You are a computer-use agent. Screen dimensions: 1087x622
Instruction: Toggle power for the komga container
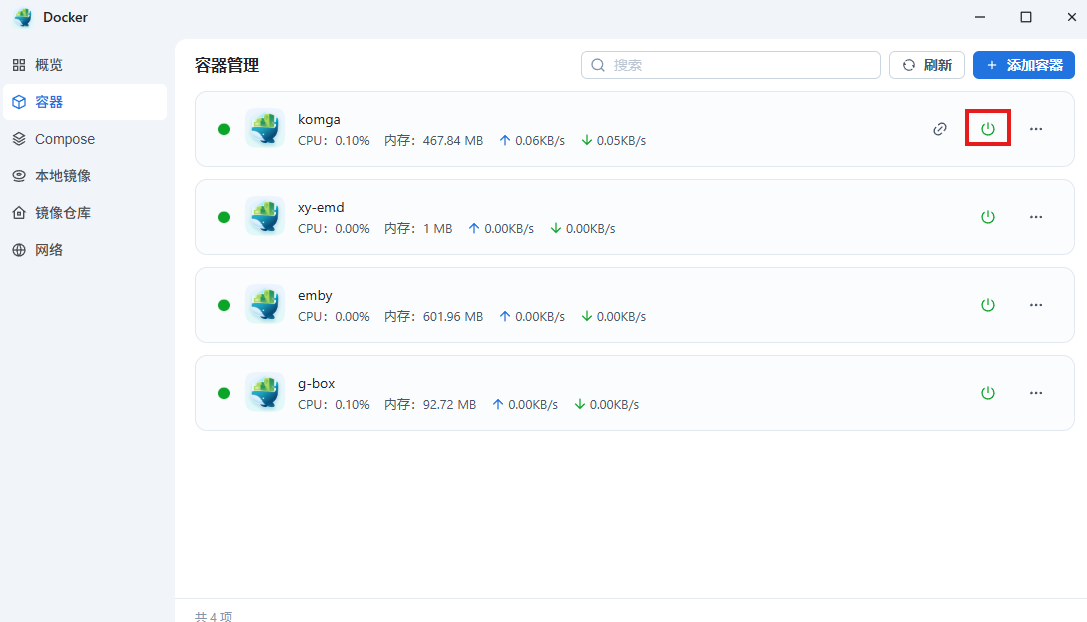tap(987, 128)
